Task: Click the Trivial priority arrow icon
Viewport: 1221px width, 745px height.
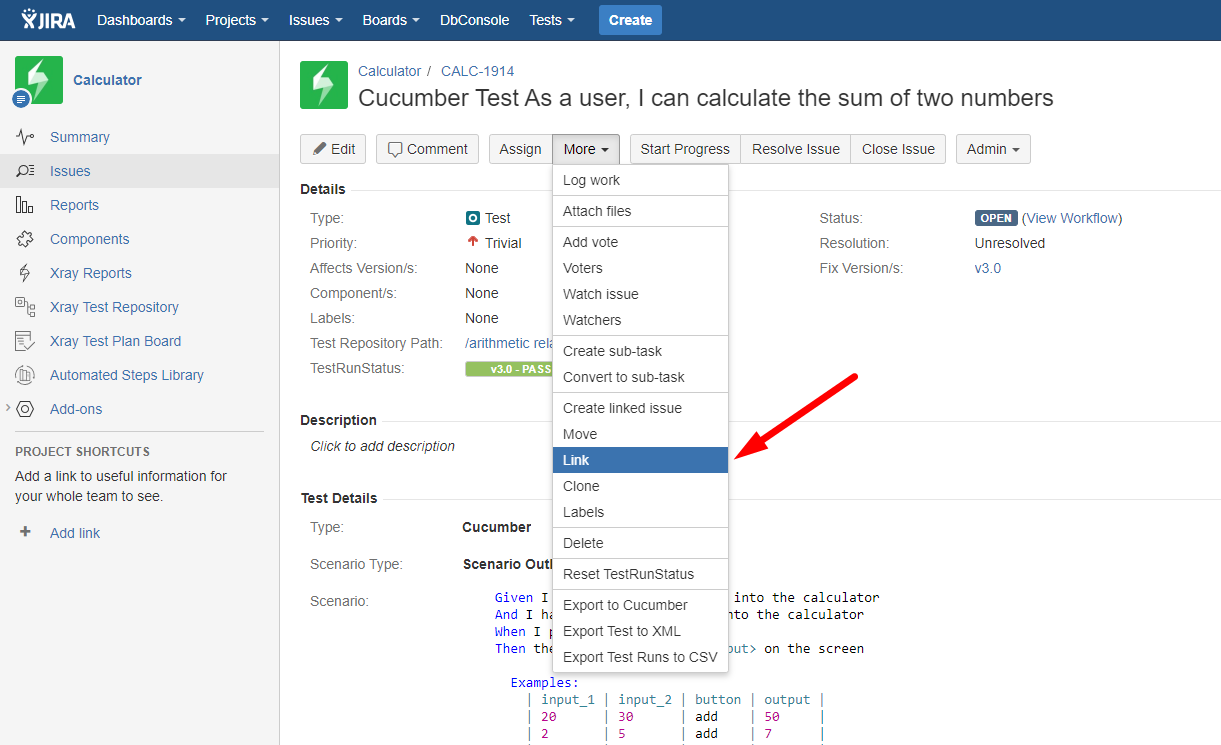Action: click(473, 242)
